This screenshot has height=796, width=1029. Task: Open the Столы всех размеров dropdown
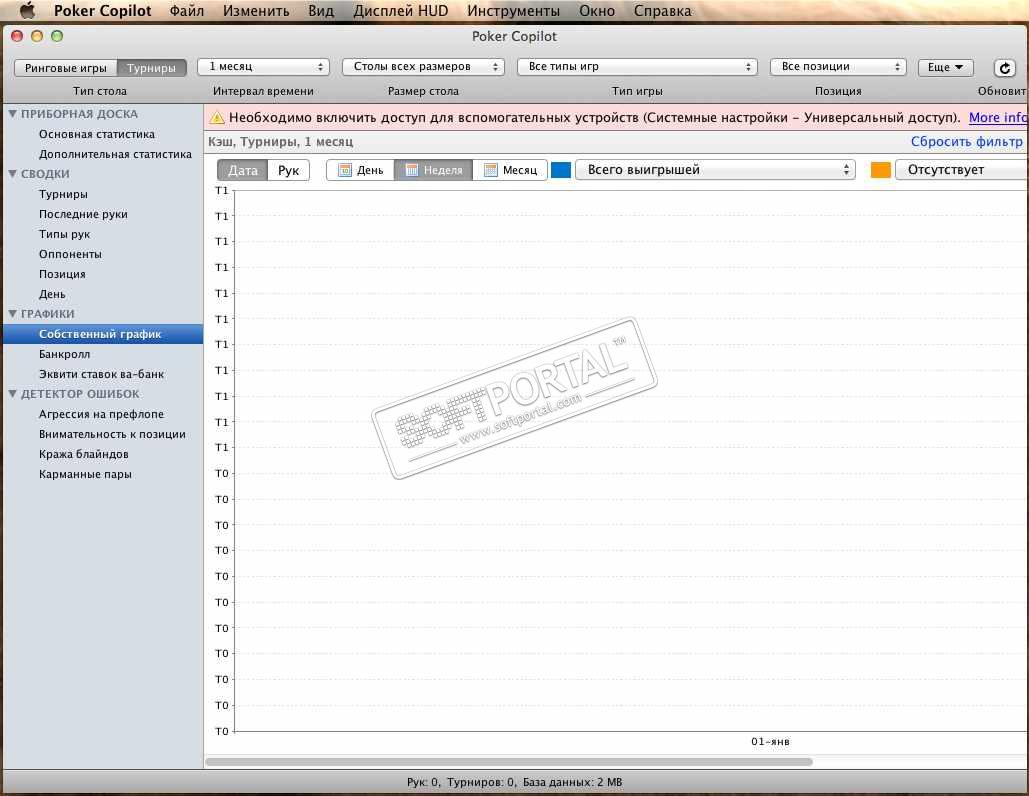(x=423, y=67)
